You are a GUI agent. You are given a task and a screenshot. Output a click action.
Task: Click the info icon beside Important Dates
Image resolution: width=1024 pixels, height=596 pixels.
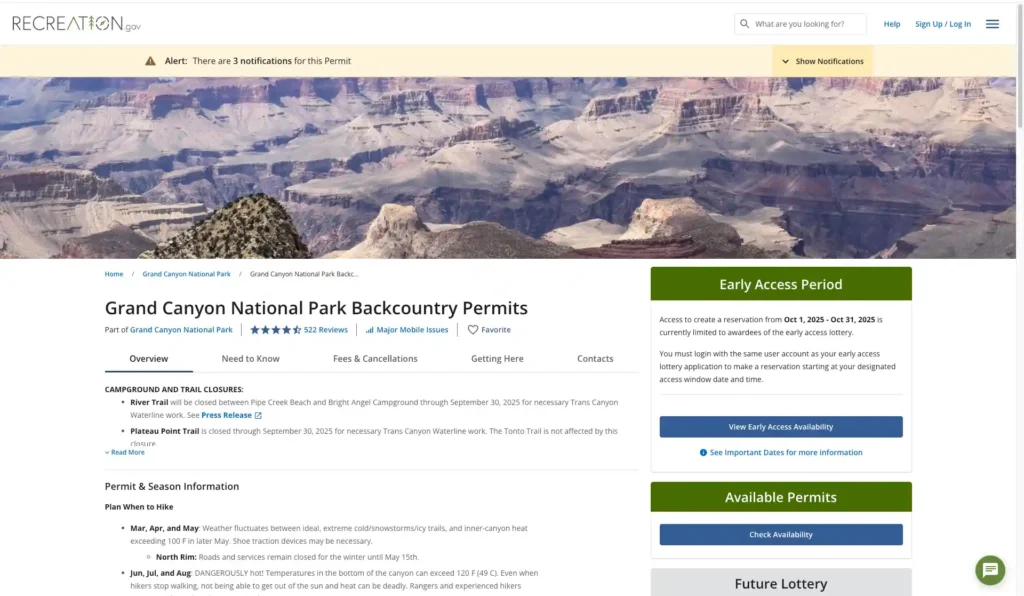pos(703,452)
